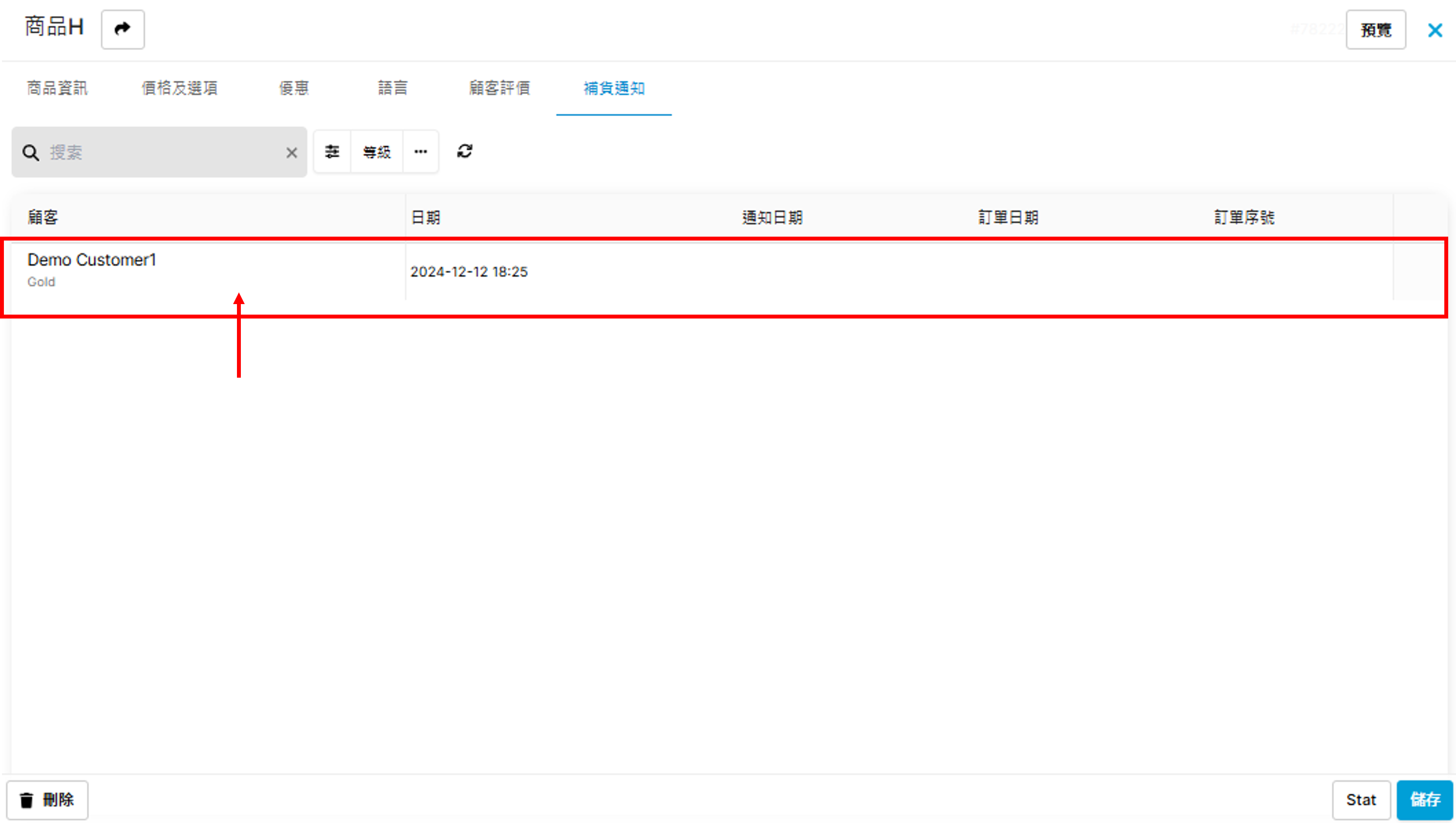1456x823 pixels.
Task: Click the refresh list icon
Action: (465, 152)
